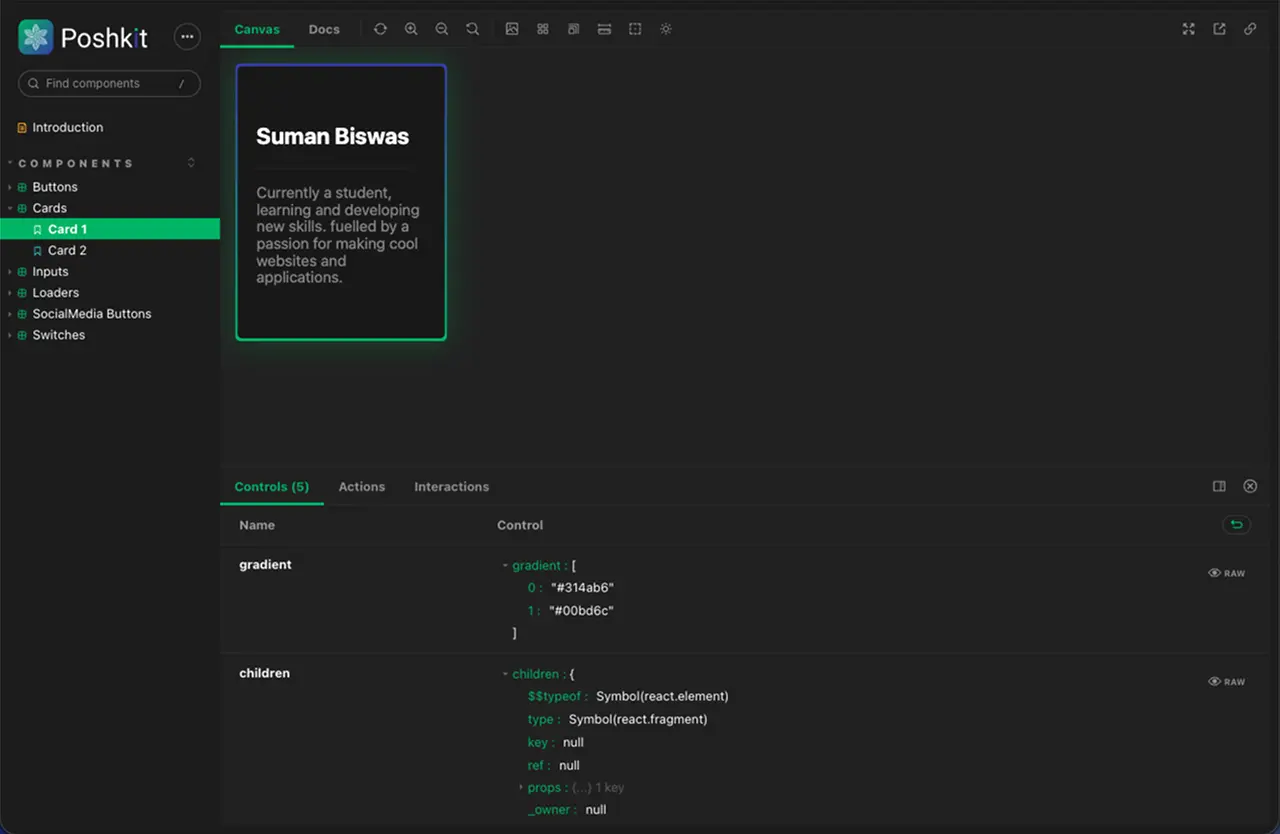Open the Actions tab

(x=362, y=486)
